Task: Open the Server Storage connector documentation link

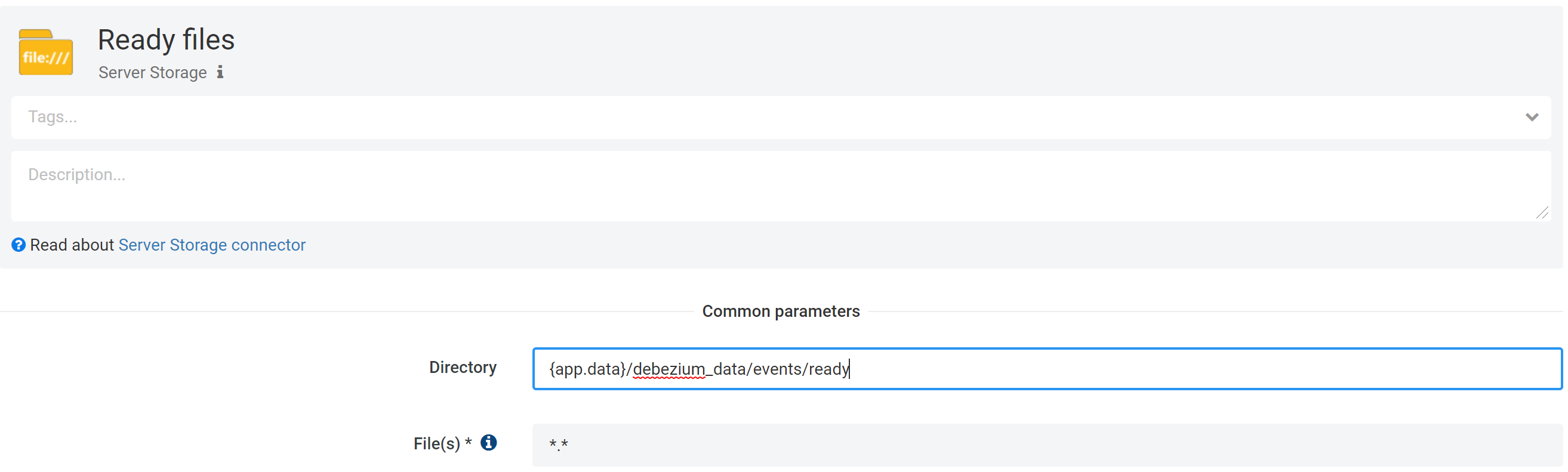Action: pos(211,245)
